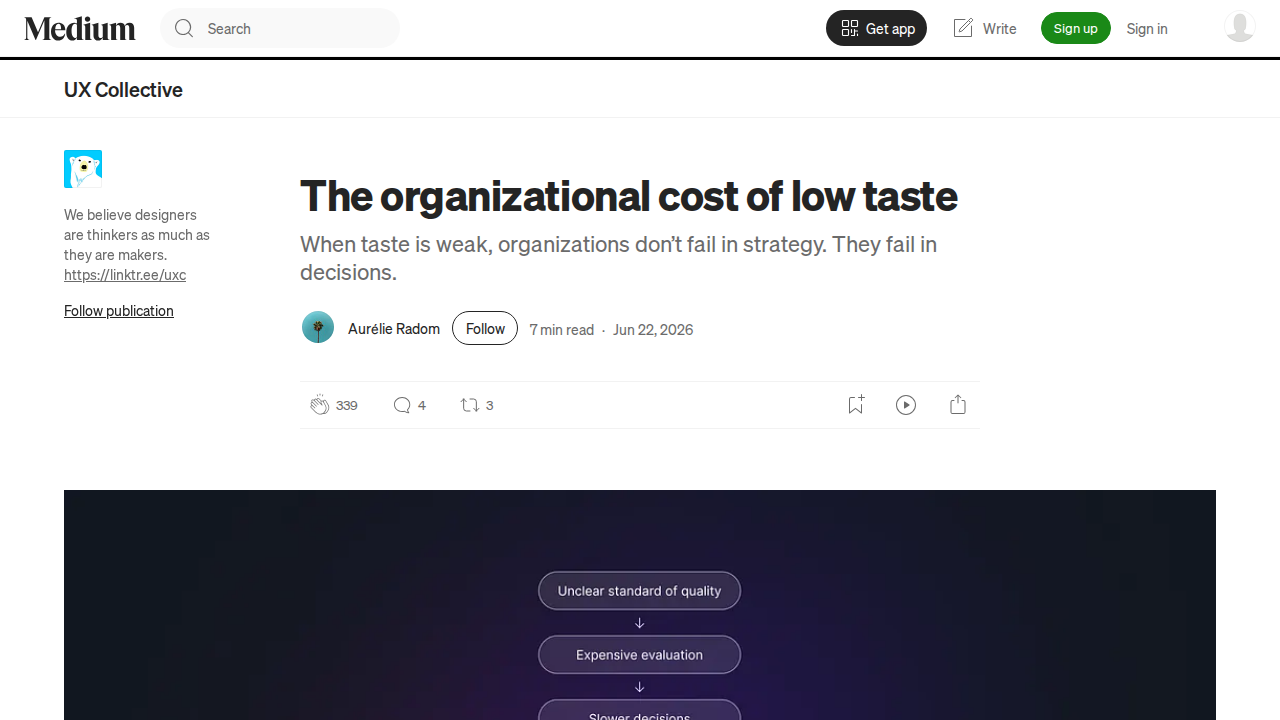Open the share icon menu
This screenshot has width=1280, height=720.
pos(958,404)
